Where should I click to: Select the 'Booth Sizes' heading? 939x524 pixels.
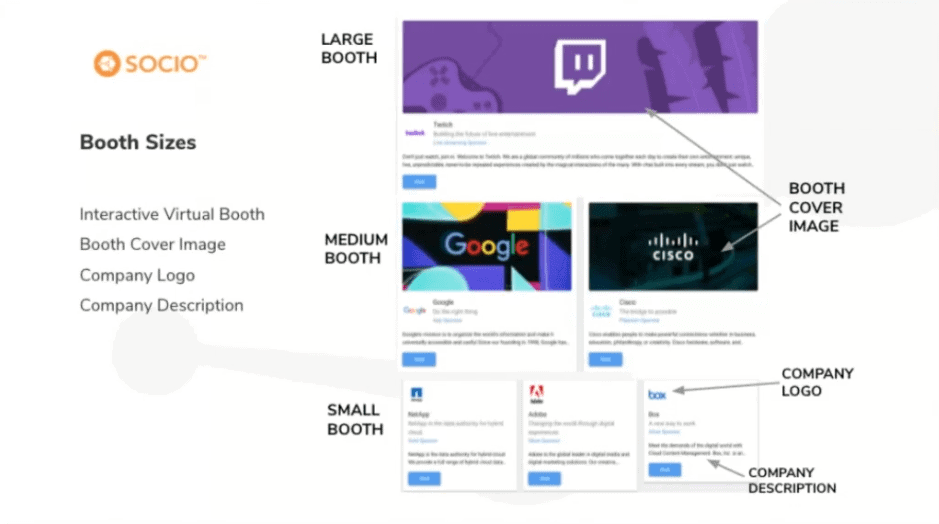coord(138,143)
